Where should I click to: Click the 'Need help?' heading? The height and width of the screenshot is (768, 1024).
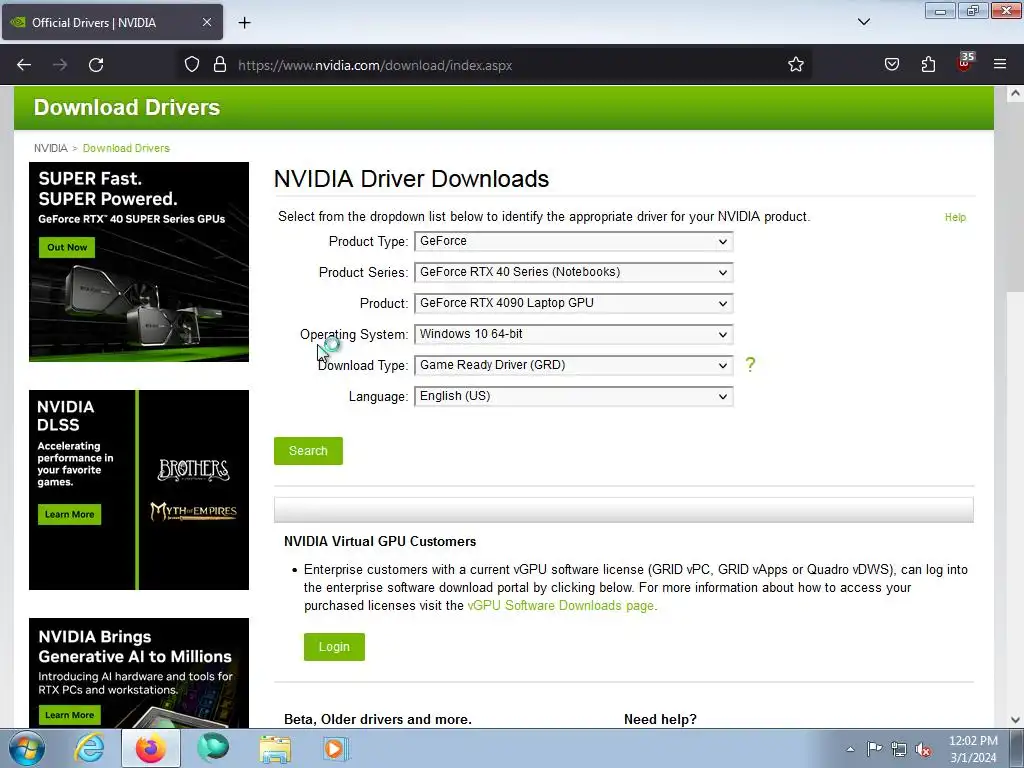660,719
